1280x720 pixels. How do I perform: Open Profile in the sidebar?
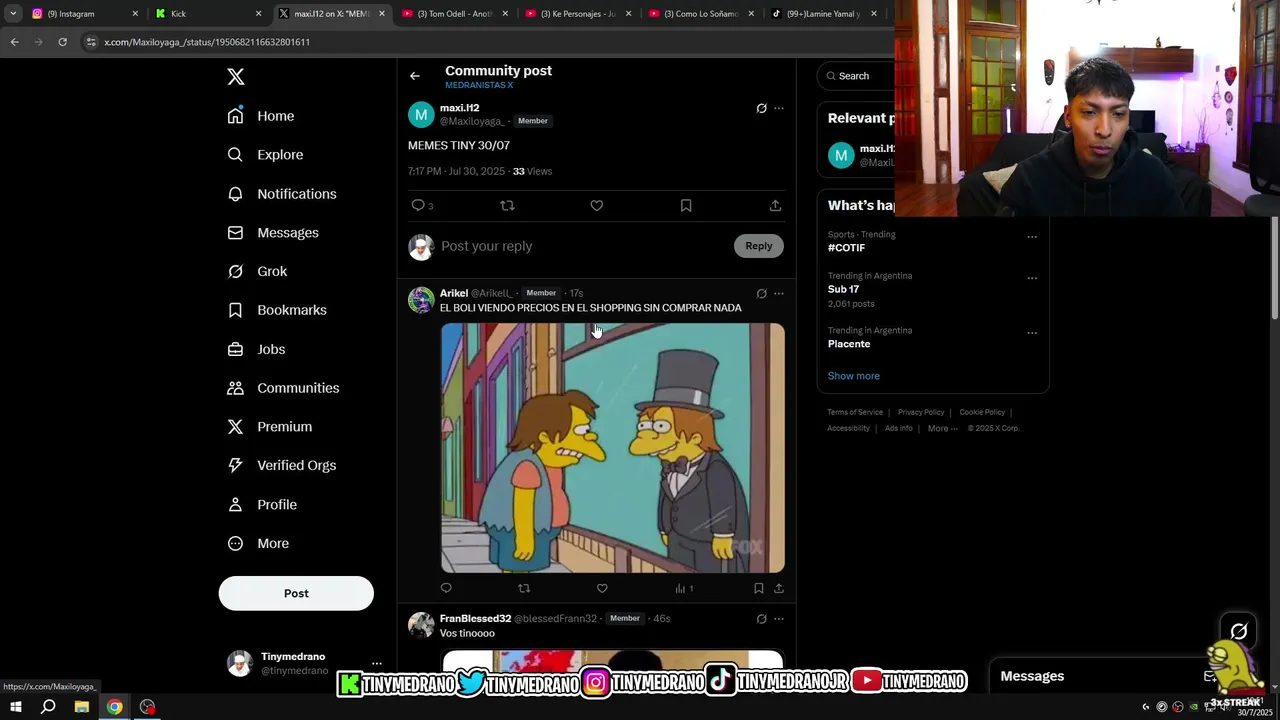coord(262,505)
